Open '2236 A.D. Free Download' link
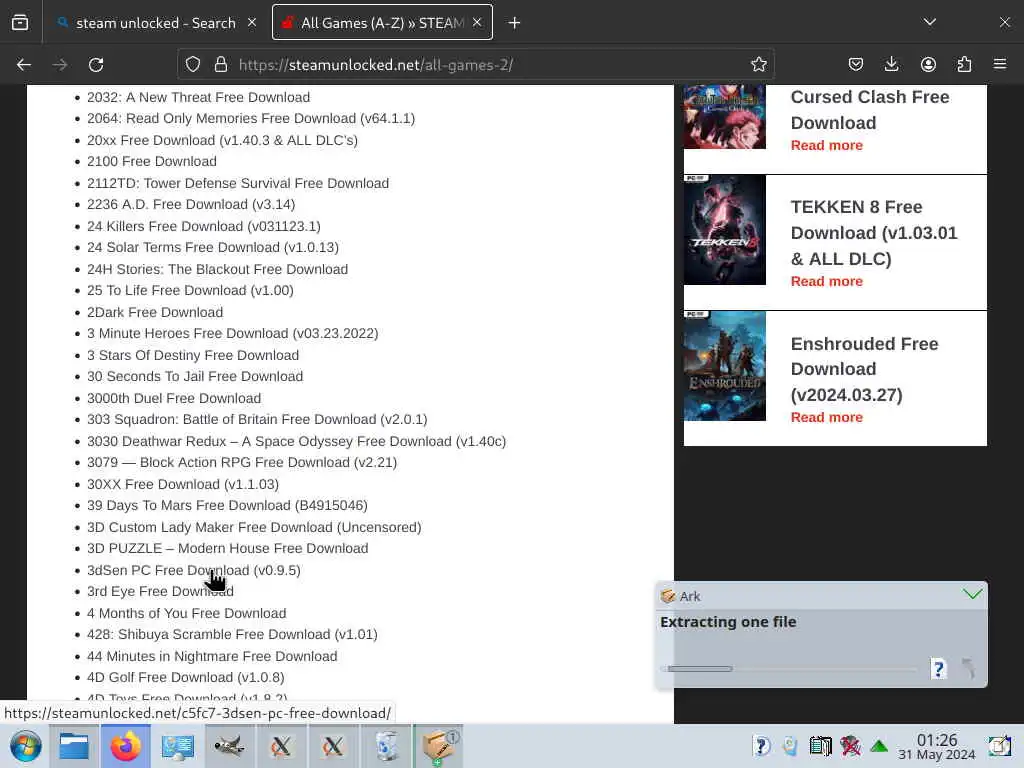This screenshot has width=1024, height=768. pos(191,204)
